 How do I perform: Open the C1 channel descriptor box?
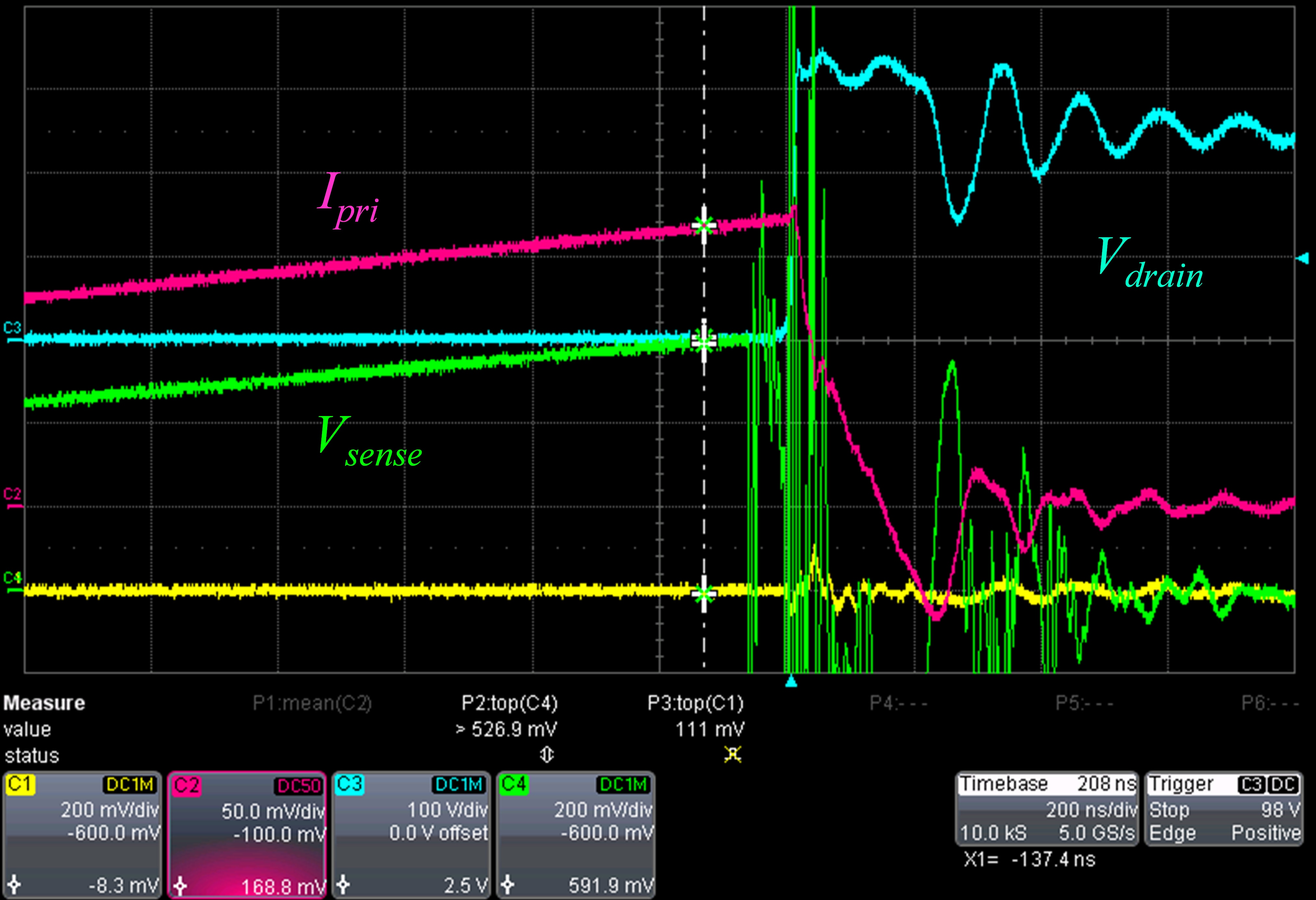click(82, 834)
